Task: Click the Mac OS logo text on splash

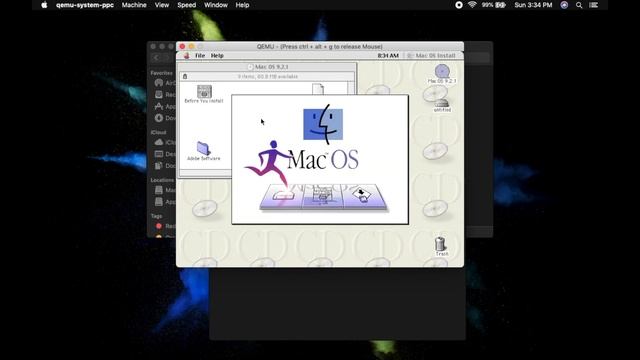Action: (323, 160)
